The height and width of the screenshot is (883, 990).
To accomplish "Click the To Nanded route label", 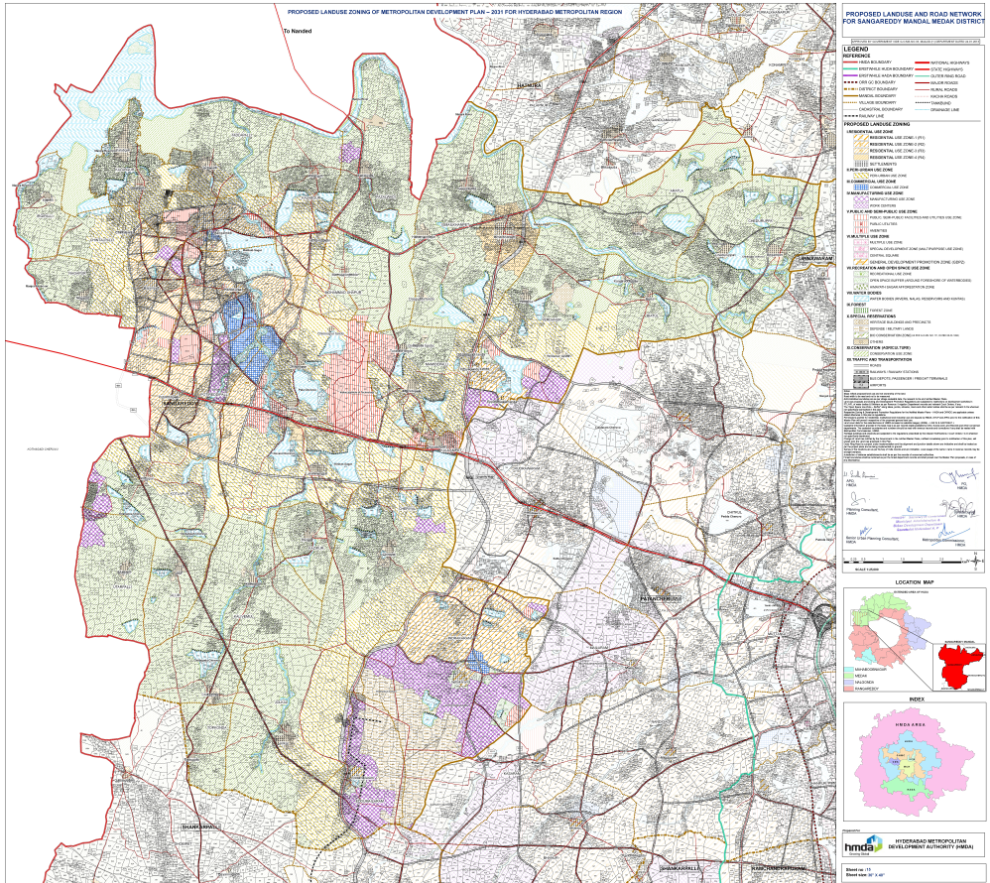I will click(x=297, y=30).
